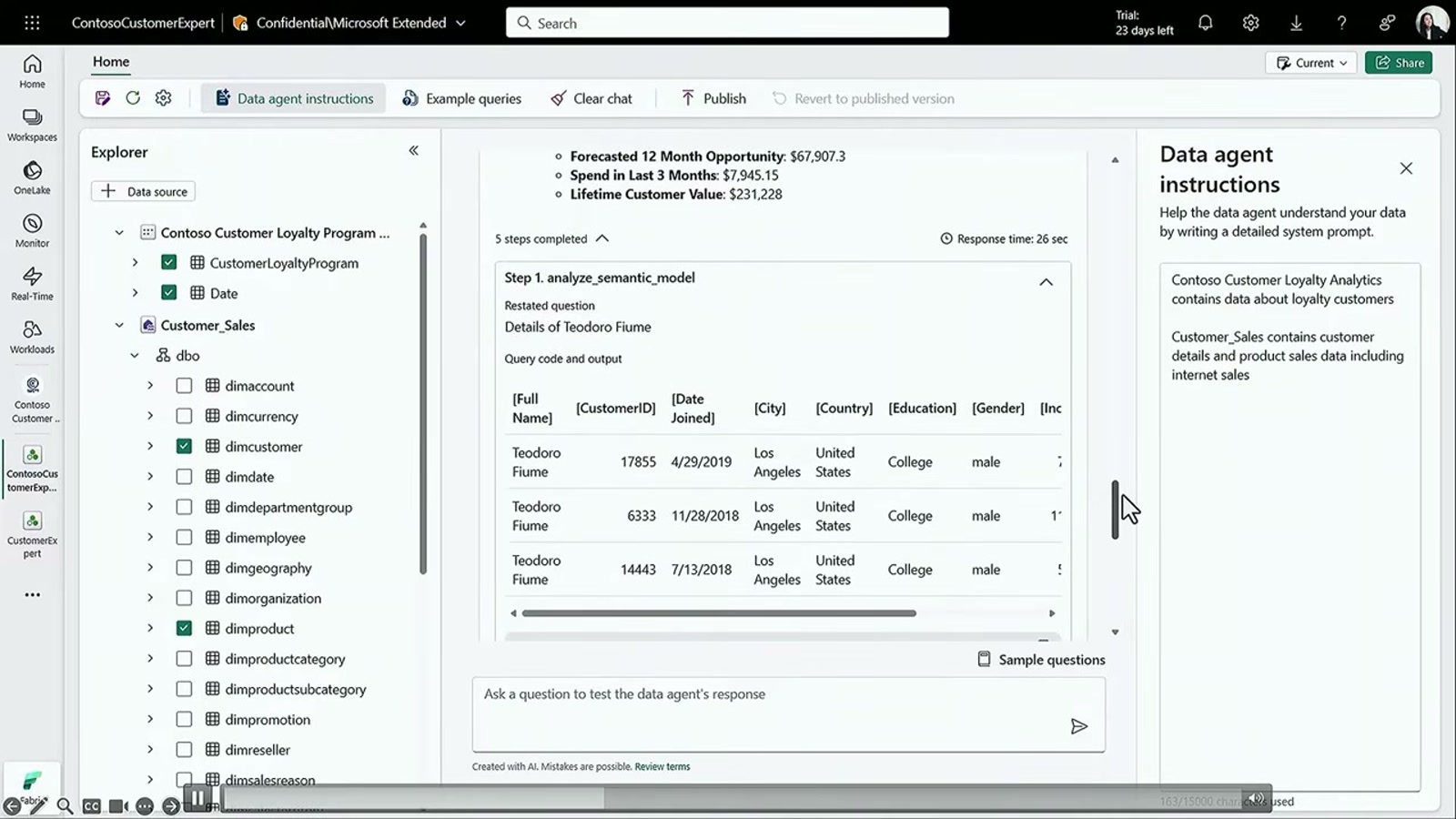Open Monitor in left navigation
The height and width of the screenshot is (819, 1456).
click(x=32, y=230)
